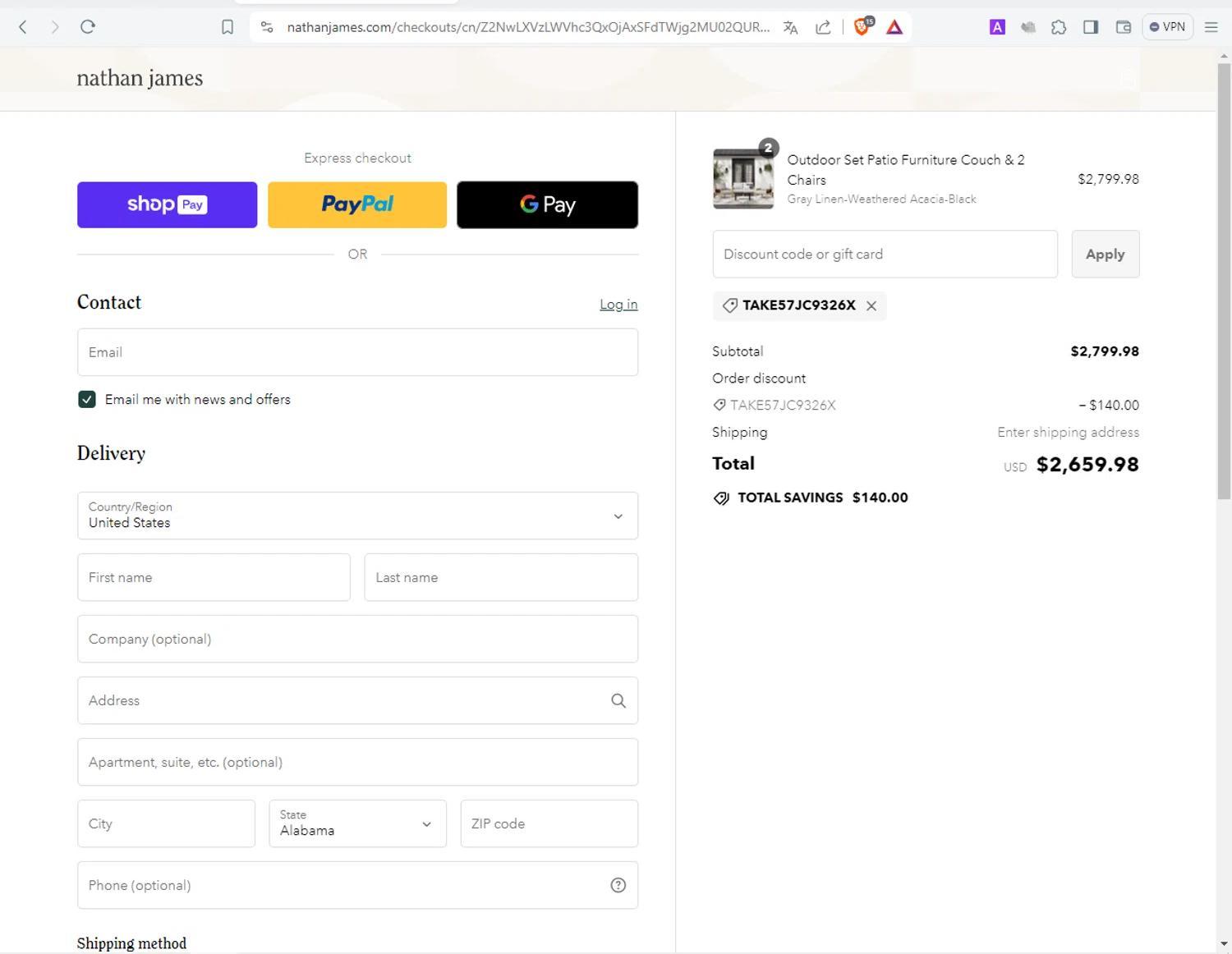Click the Log in link

(618, 305)
